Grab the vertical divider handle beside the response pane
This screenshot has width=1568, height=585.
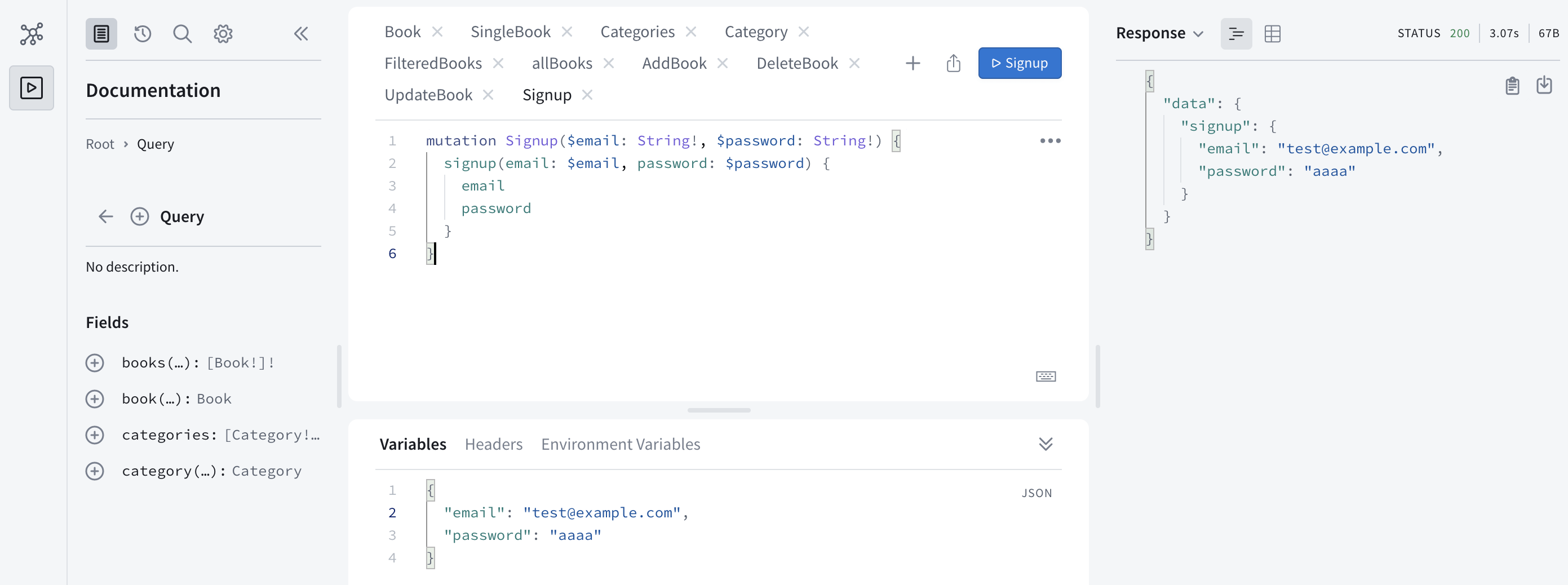coord(1097,376)
